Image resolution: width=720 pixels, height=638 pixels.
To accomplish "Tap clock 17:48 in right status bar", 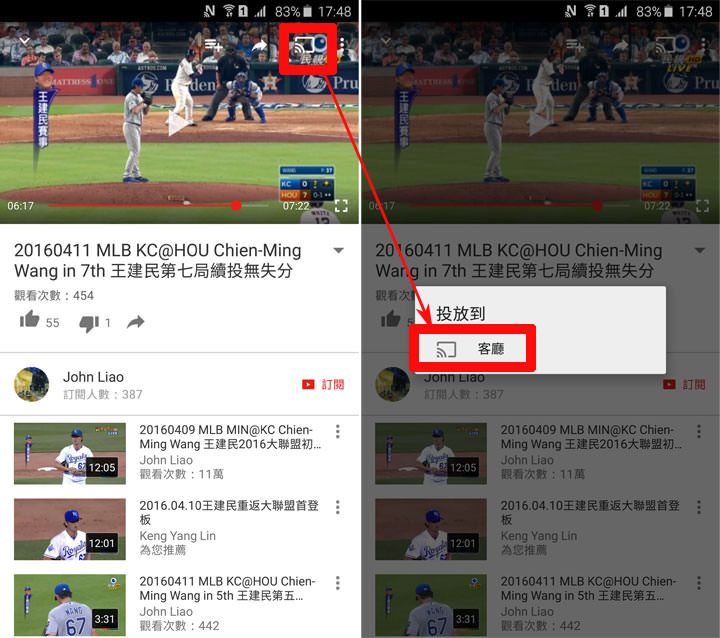I will click(696, 11).
